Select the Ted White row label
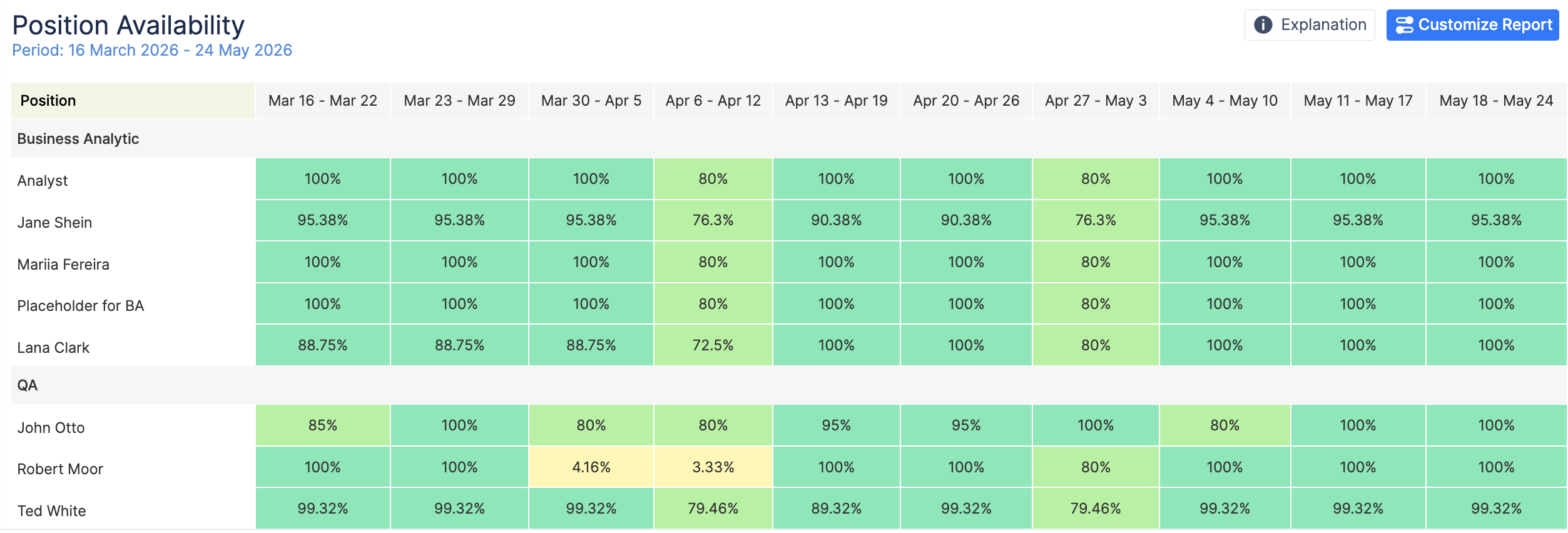 click(x=51, y=511)
